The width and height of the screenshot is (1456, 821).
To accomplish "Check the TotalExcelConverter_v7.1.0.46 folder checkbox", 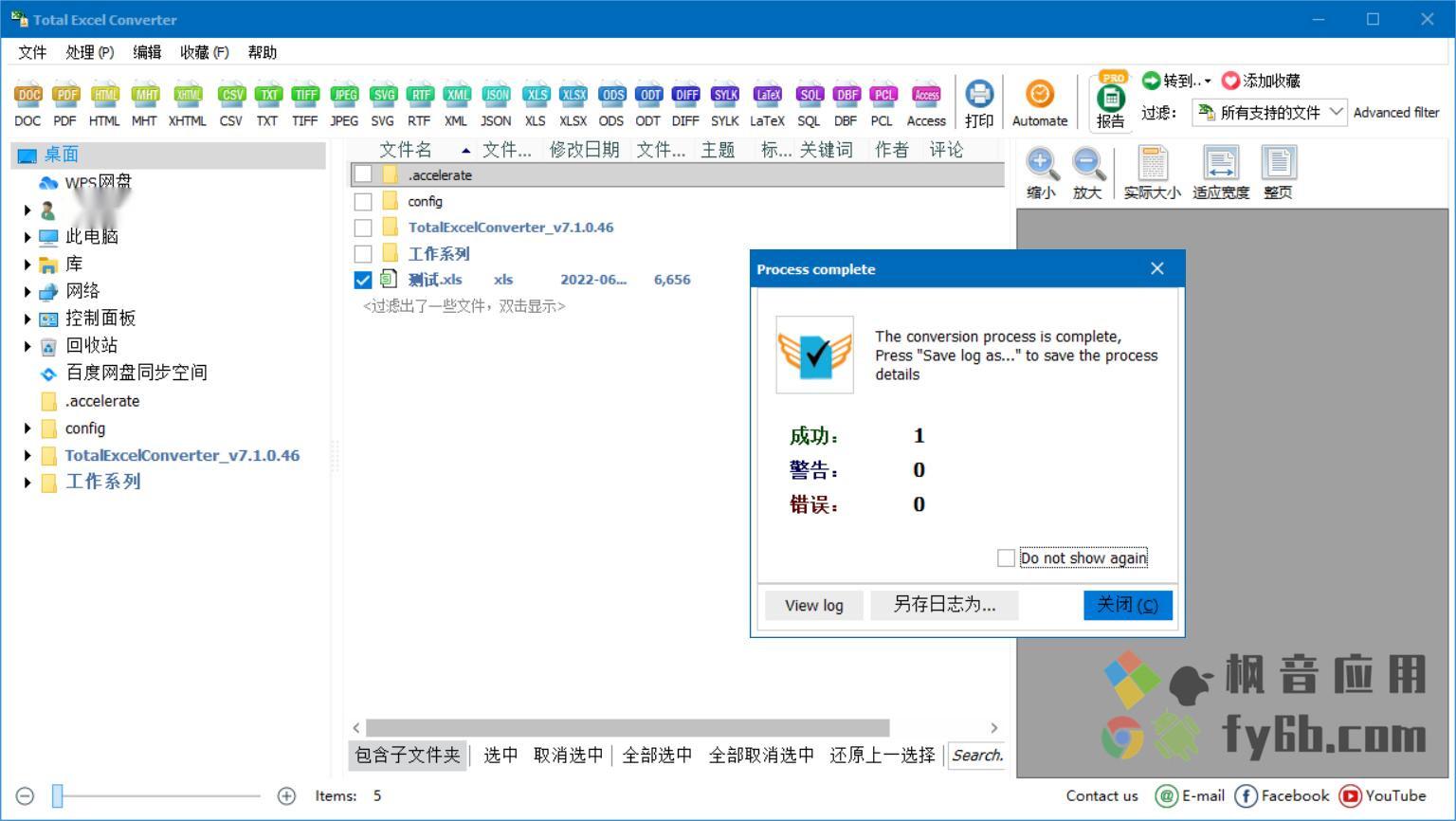I will click(x=363, y=228).
